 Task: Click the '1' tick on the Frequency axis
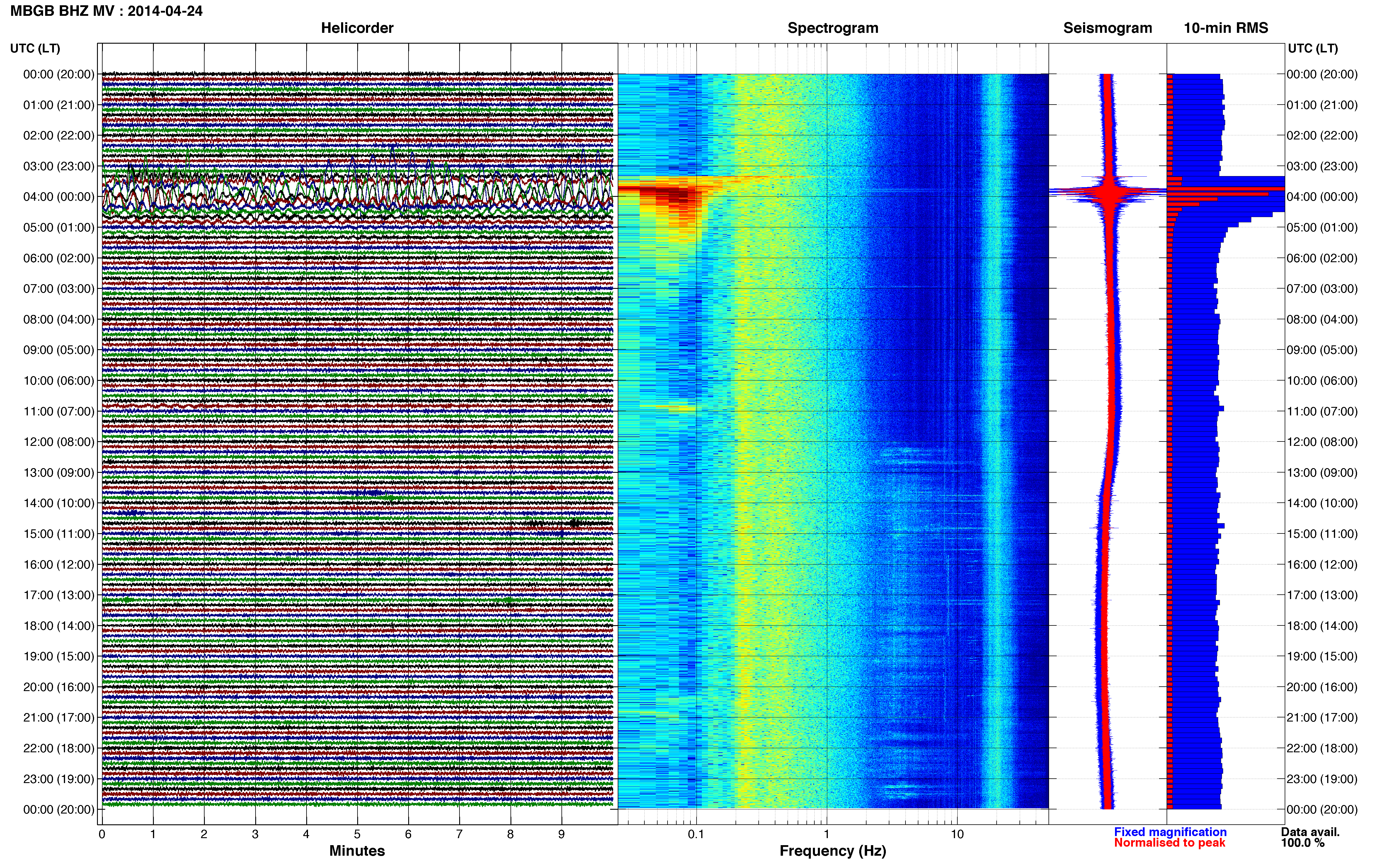point(827,834)
